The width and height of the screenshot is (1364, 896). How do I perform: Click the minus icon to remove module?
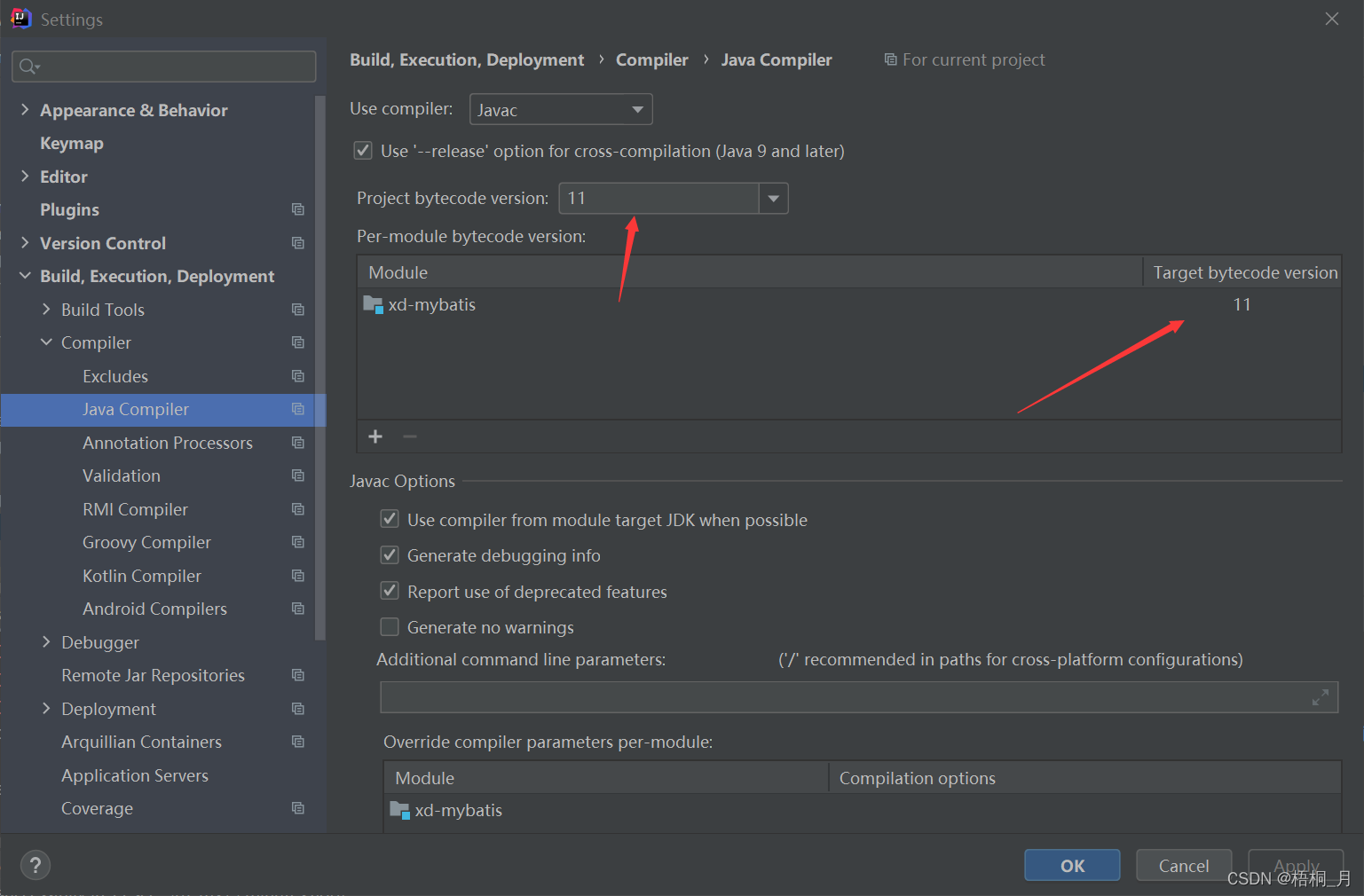click(x=409, y=436)
